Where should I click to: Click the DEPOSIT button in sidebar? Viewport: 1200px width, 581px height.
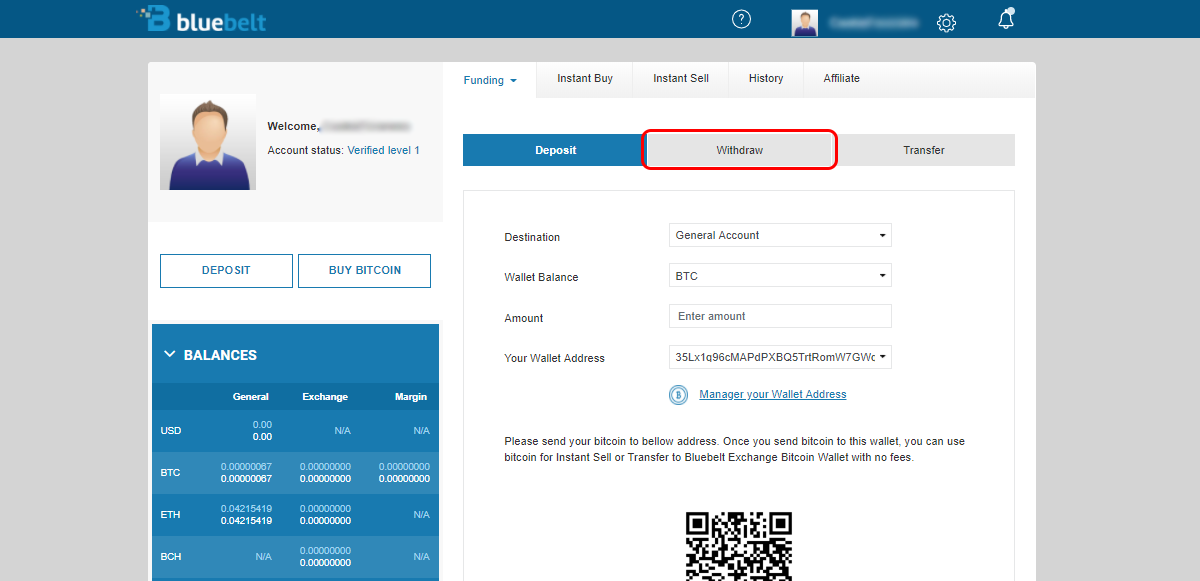click(226, 271)
